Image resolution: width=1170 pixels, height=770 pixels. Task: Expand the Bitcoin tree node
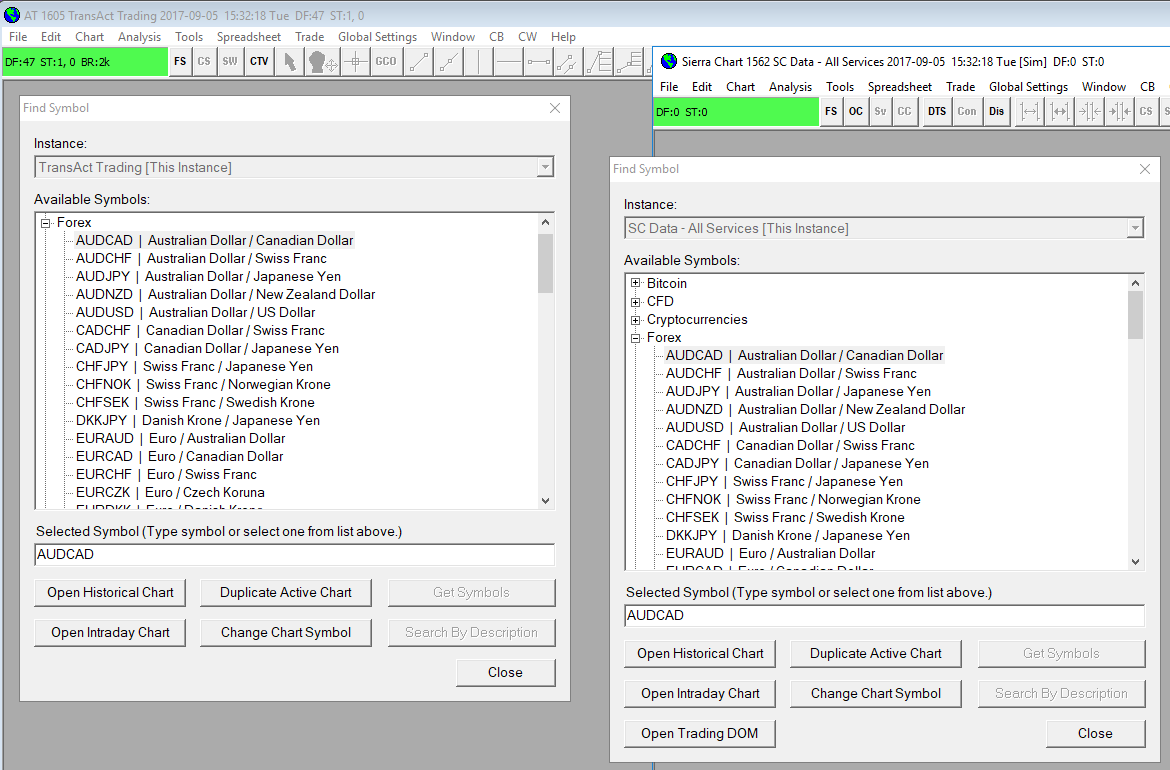[x=636, y=283]
